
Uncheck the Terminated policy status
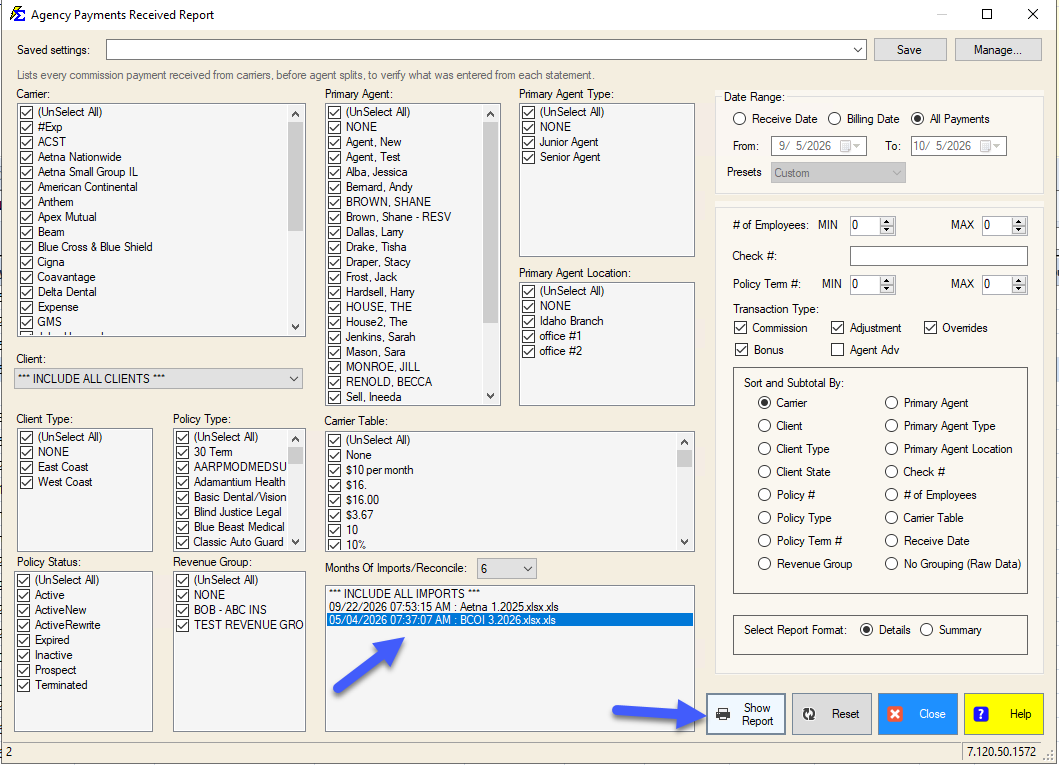tap(24, 685)
